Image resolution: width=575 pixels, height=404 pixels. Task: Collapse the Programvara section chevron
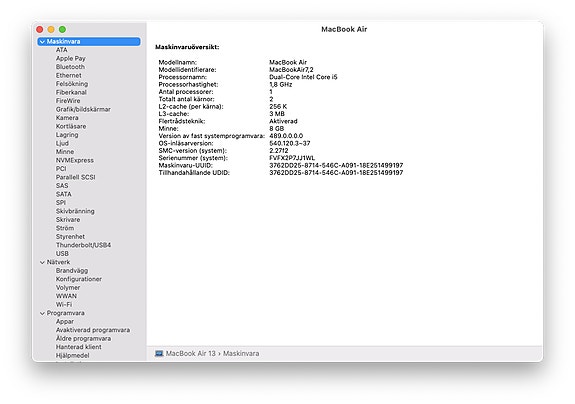[42, 313]
